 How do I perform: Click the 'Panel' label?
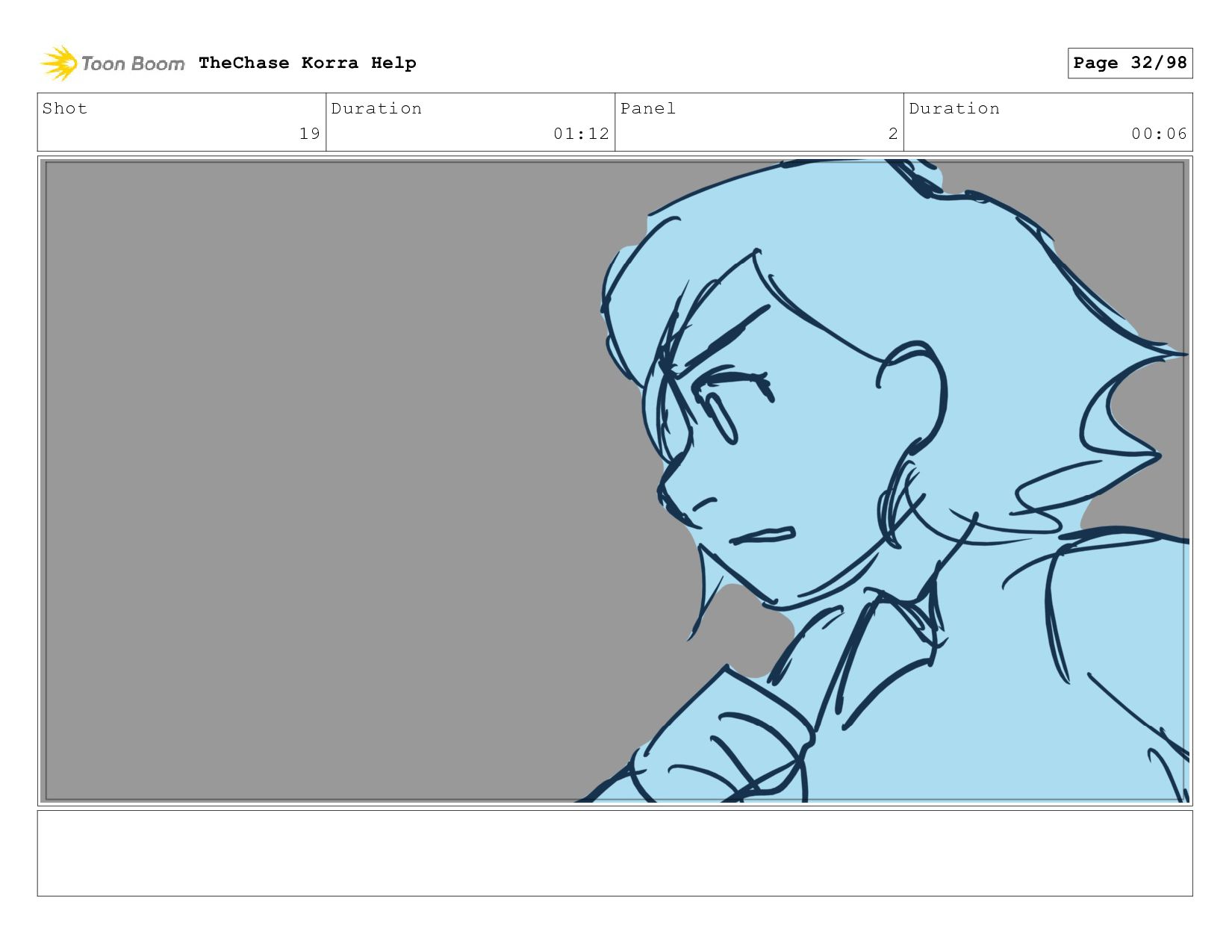pos(648,108)
